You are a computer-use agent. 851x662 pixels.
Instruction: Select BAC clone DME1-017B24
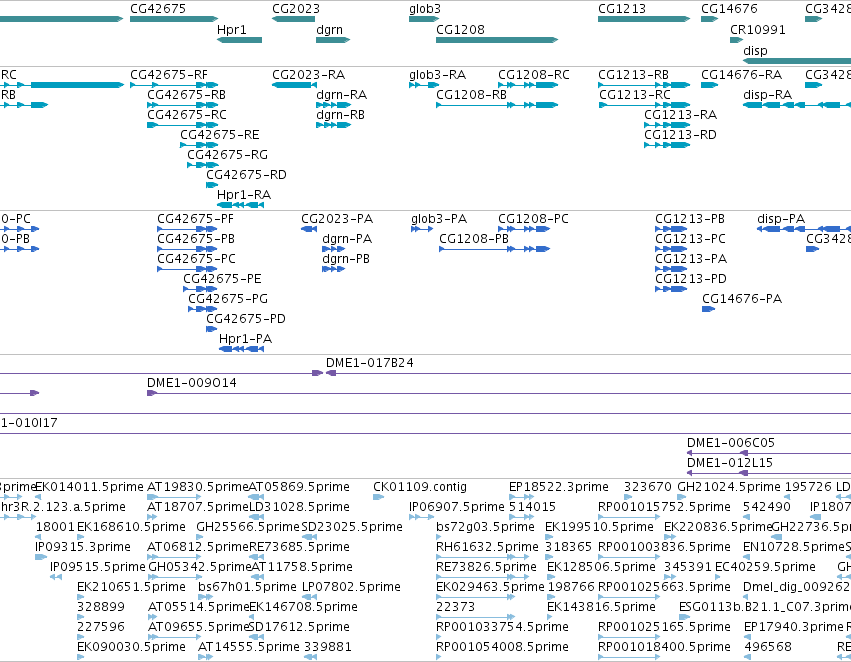click(370, 363)
